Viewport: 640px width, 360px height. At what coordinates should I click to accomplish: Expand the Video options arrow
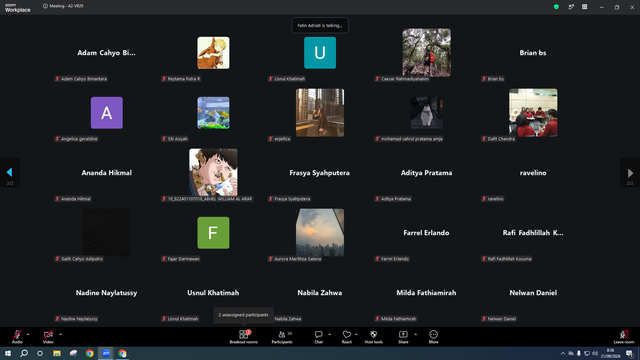pos(60,334)
